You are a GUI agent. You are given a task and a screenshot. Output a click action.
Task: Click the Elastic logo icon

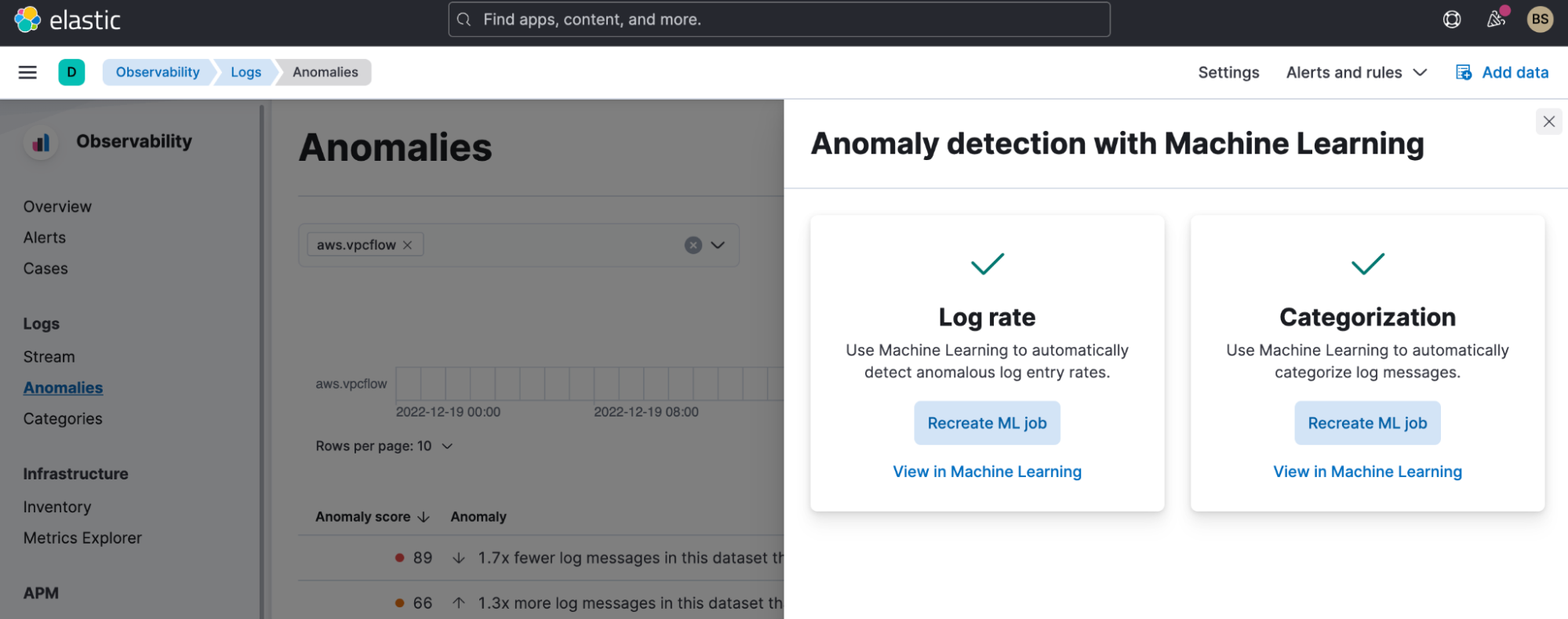pos(27,20)
